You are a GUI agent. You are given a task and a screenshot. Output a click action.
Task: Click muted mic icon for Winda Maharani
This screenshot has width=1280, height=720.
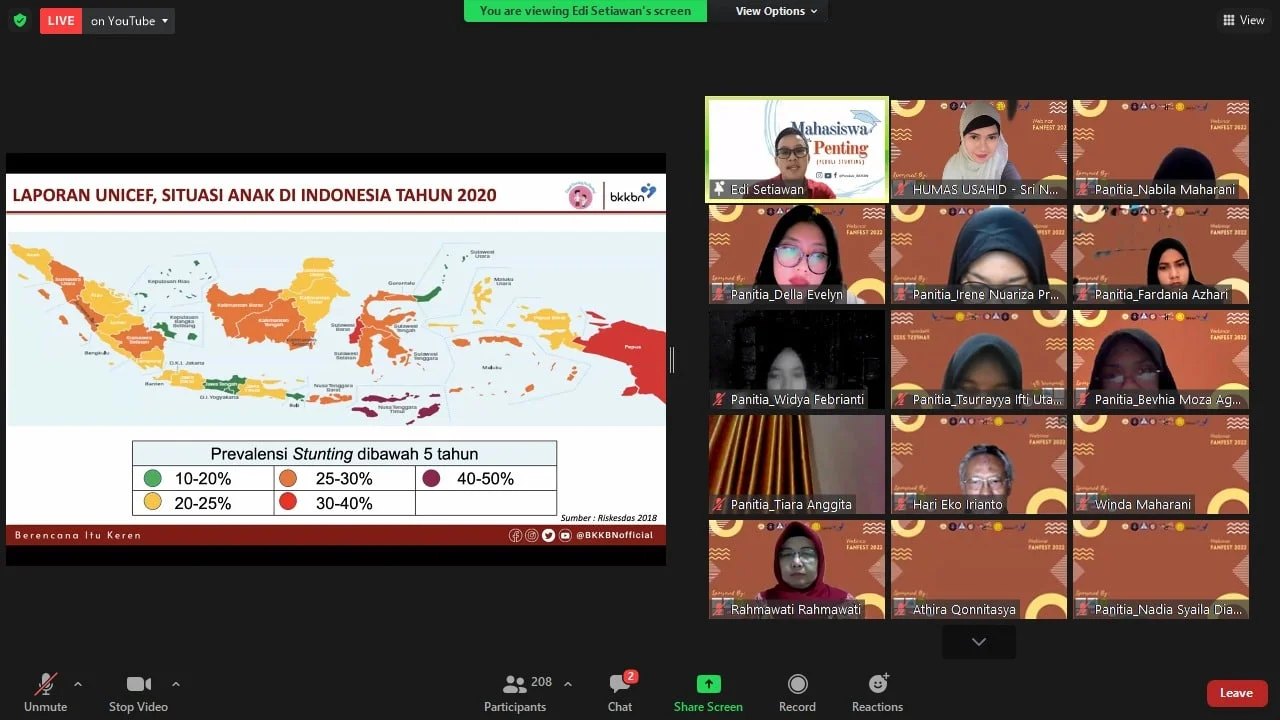coord(1083,504)
